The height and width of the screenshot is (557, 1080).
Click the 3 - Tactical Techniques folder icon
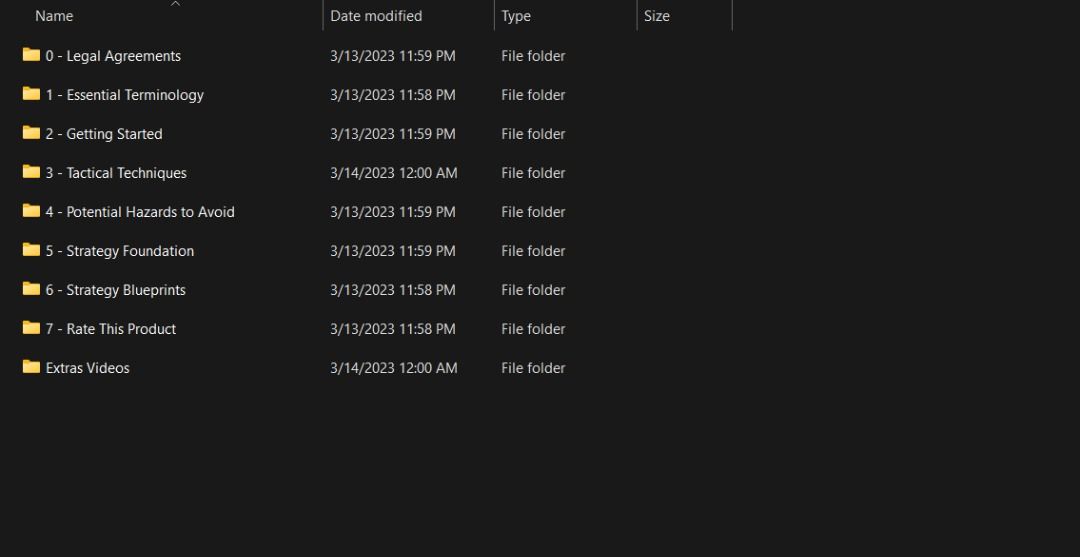click(x=31, y=172)
